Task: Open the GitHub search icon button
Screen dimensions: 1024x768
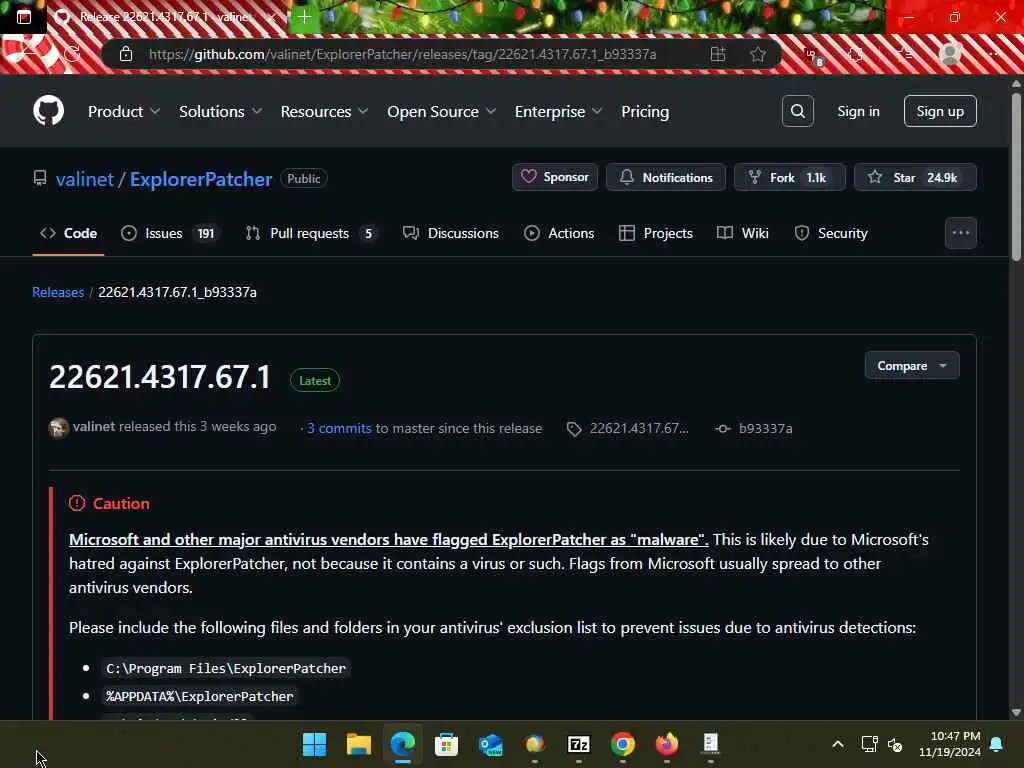Action: coord(797,111)
